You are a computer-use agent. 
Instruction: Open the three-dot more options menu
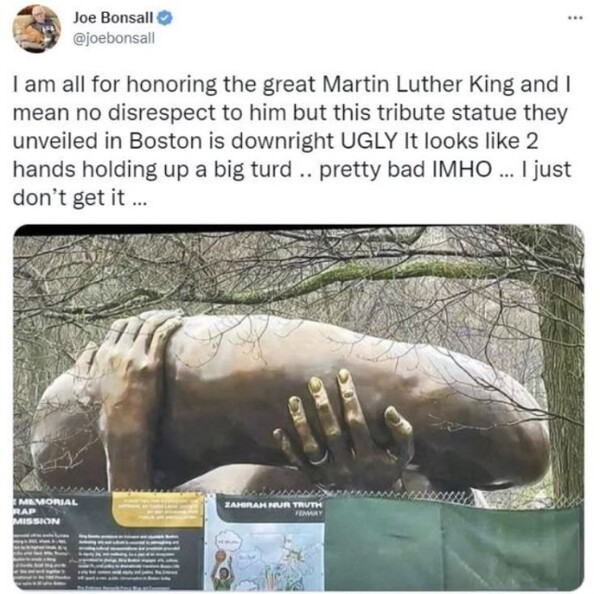[x=576, y=18]
